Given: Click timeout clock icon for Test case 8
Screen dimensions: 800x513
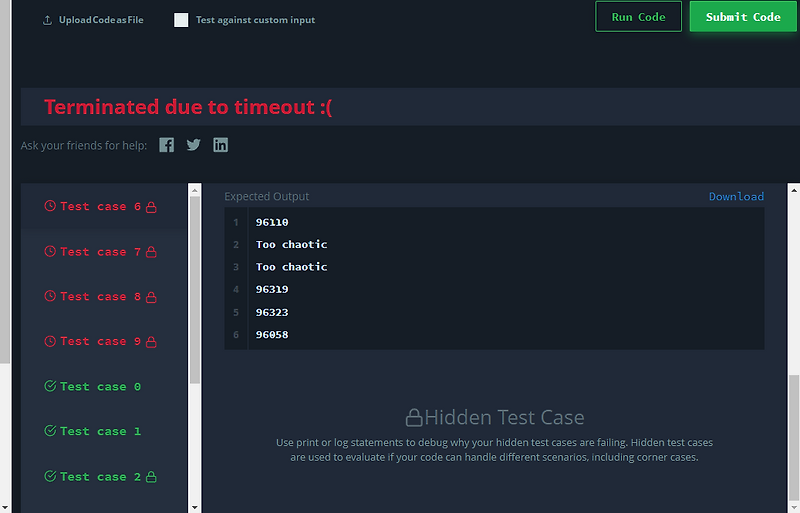Looking at the screenshot, I should (50, 296).
